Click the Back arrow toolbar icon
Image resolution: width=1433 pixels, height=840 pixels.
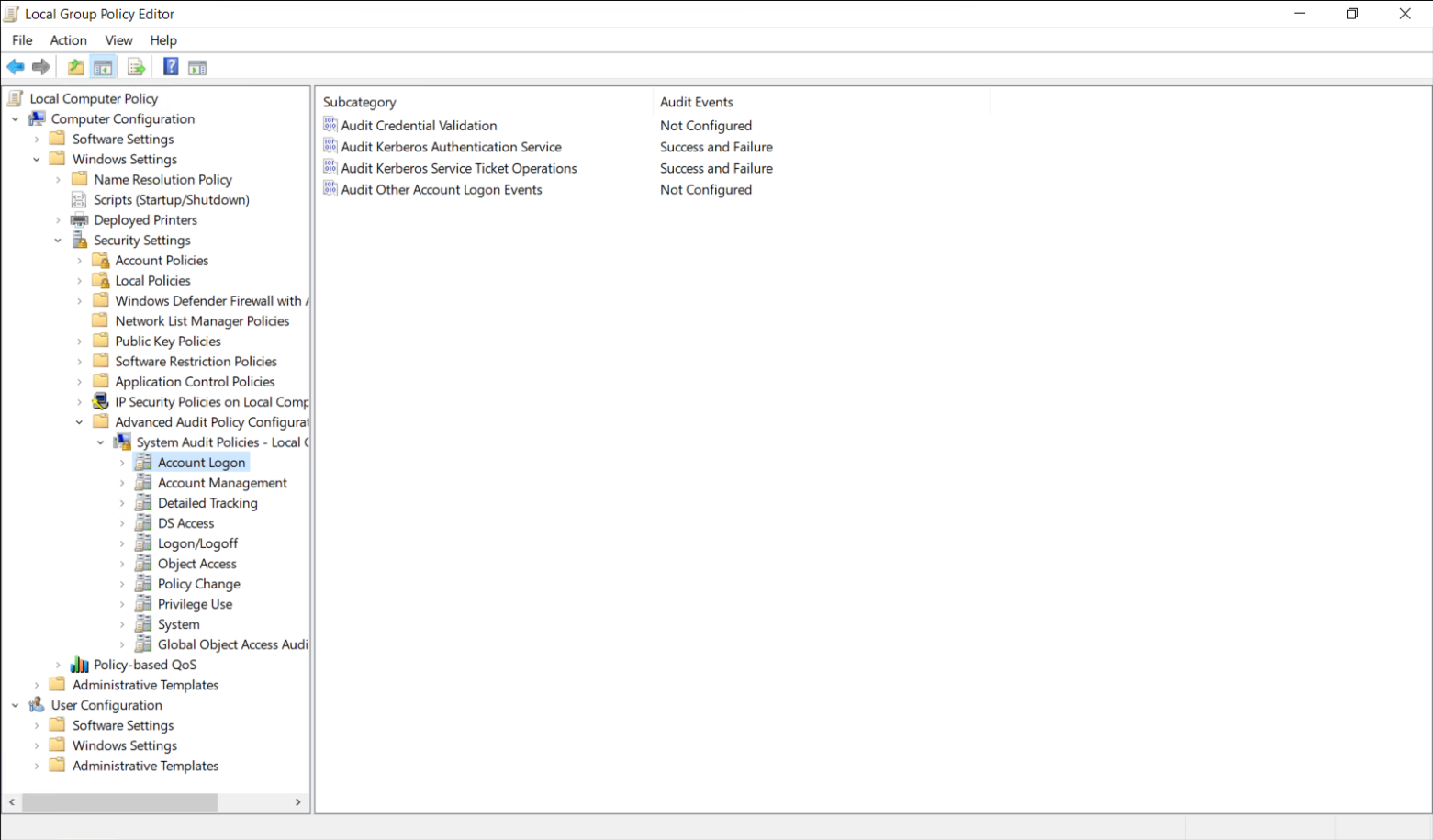16,67
